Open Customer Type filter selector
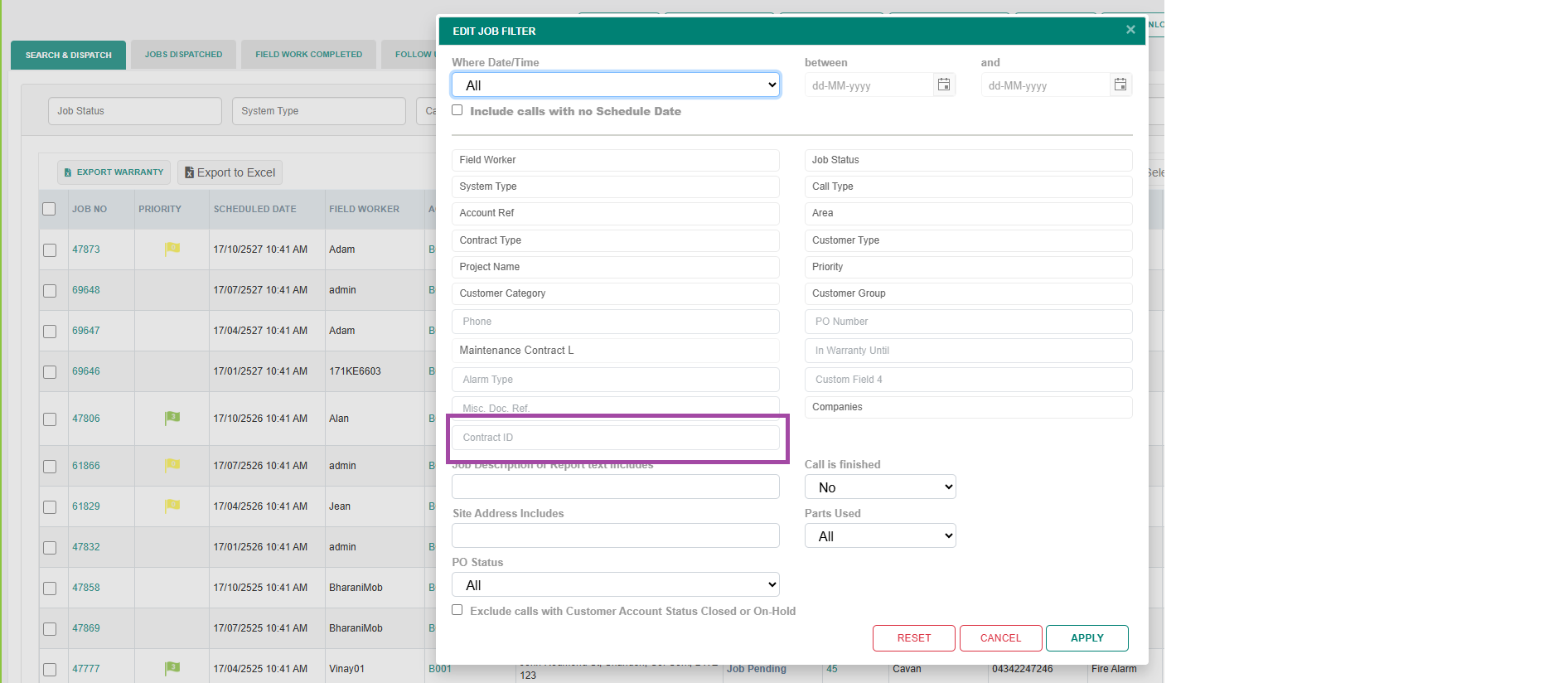This screenshot has height=683, width=1568. [x=968, y=240]
